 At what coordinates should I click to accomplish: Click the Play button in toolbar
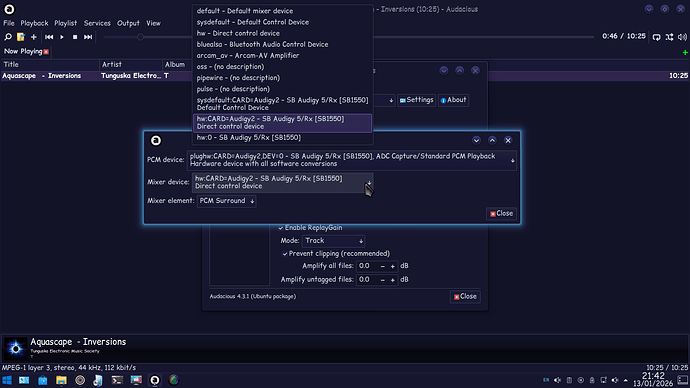point(62,37)
